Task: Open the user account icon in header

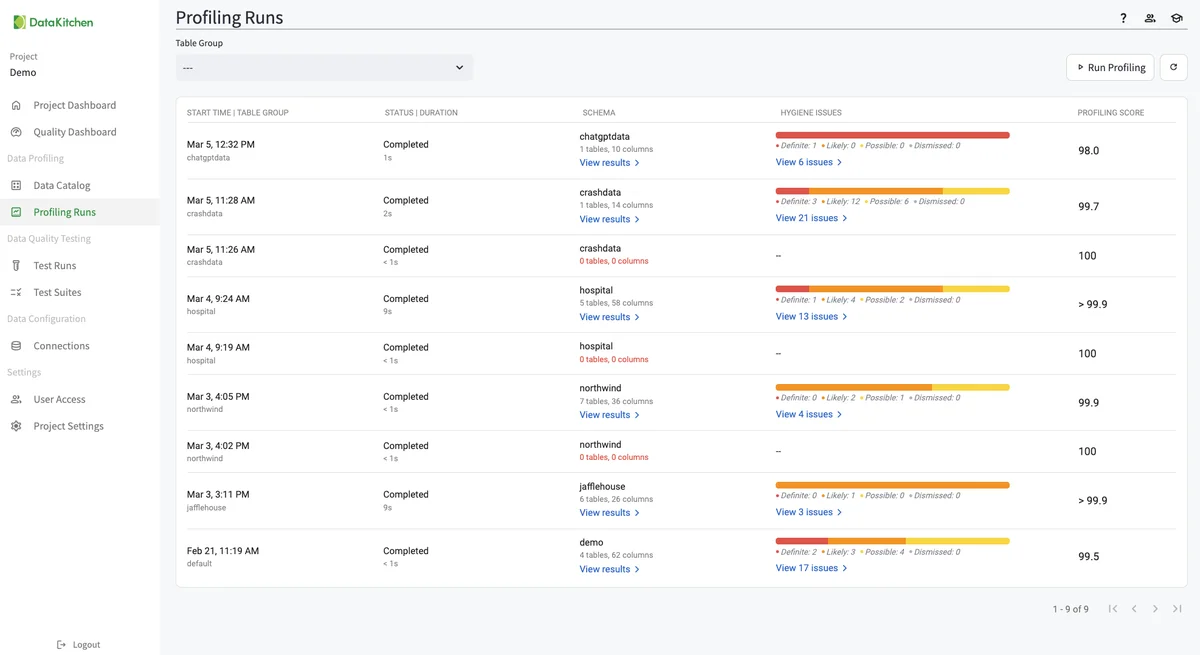Action: click(x=1150, y=18)
